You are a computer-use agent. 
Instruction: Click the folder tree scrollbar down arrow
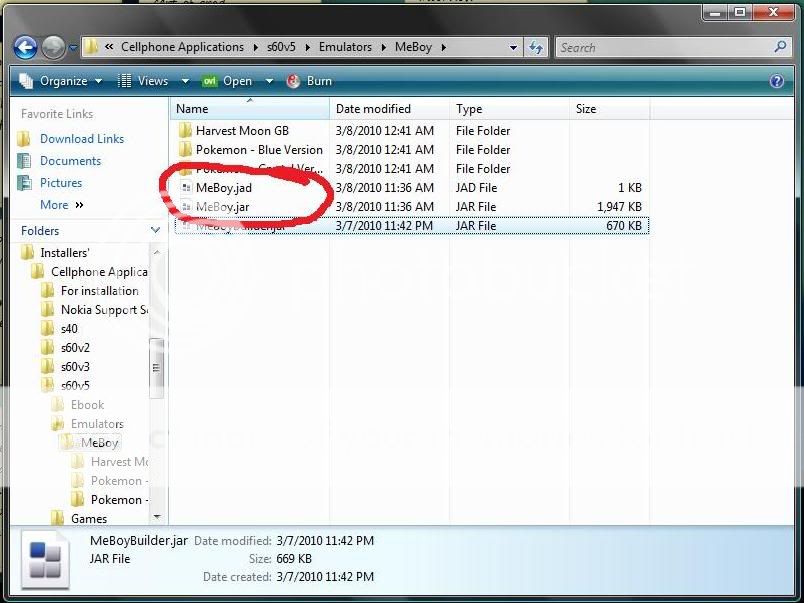pos(156,516)
